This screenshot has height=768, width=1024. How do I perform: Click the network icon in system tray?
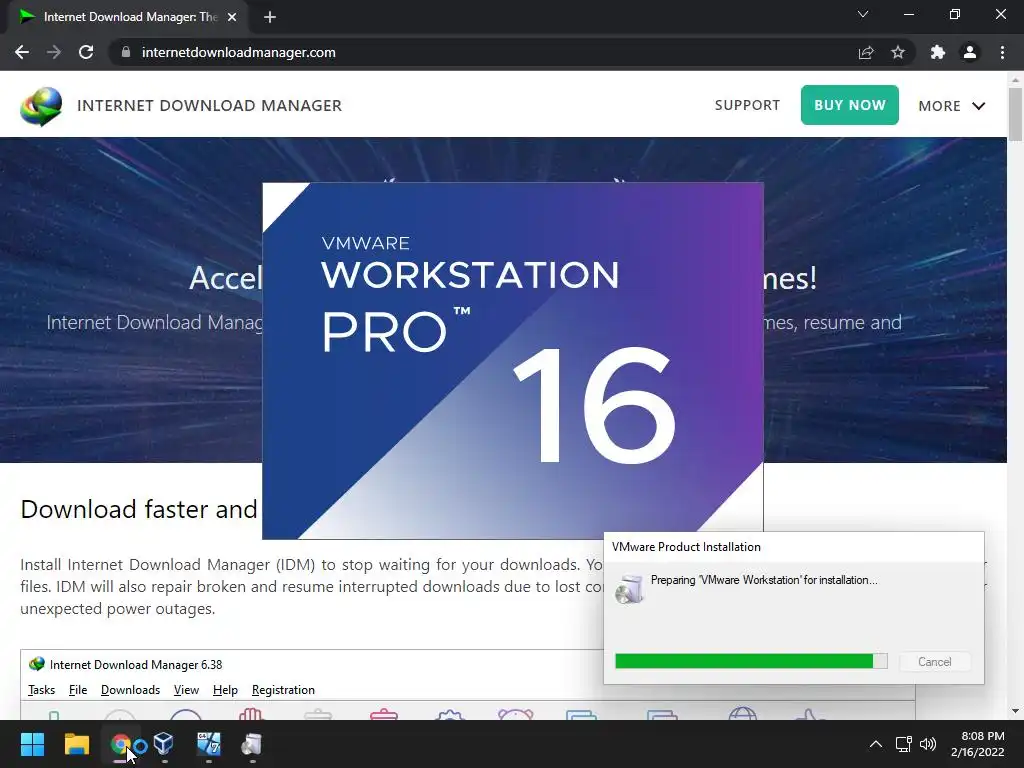tap(903, 744)
